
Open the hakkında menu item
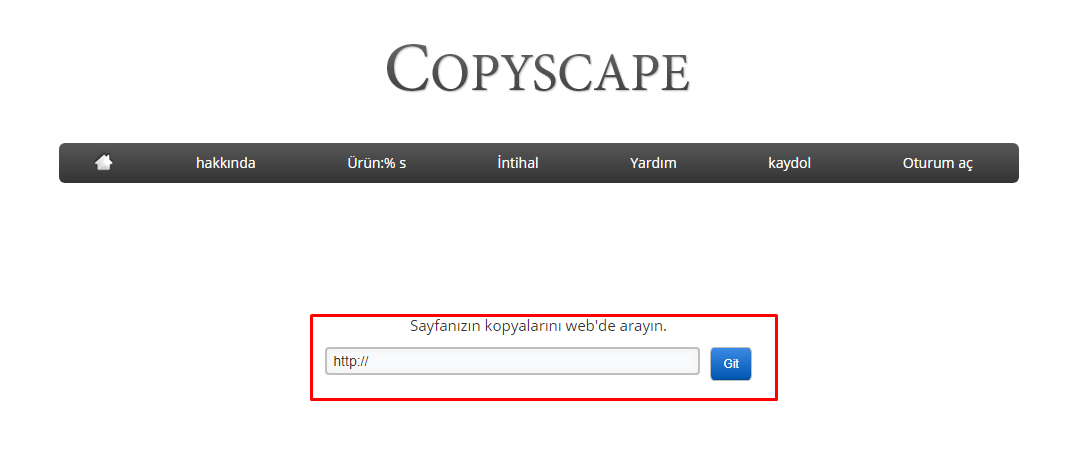225,164
